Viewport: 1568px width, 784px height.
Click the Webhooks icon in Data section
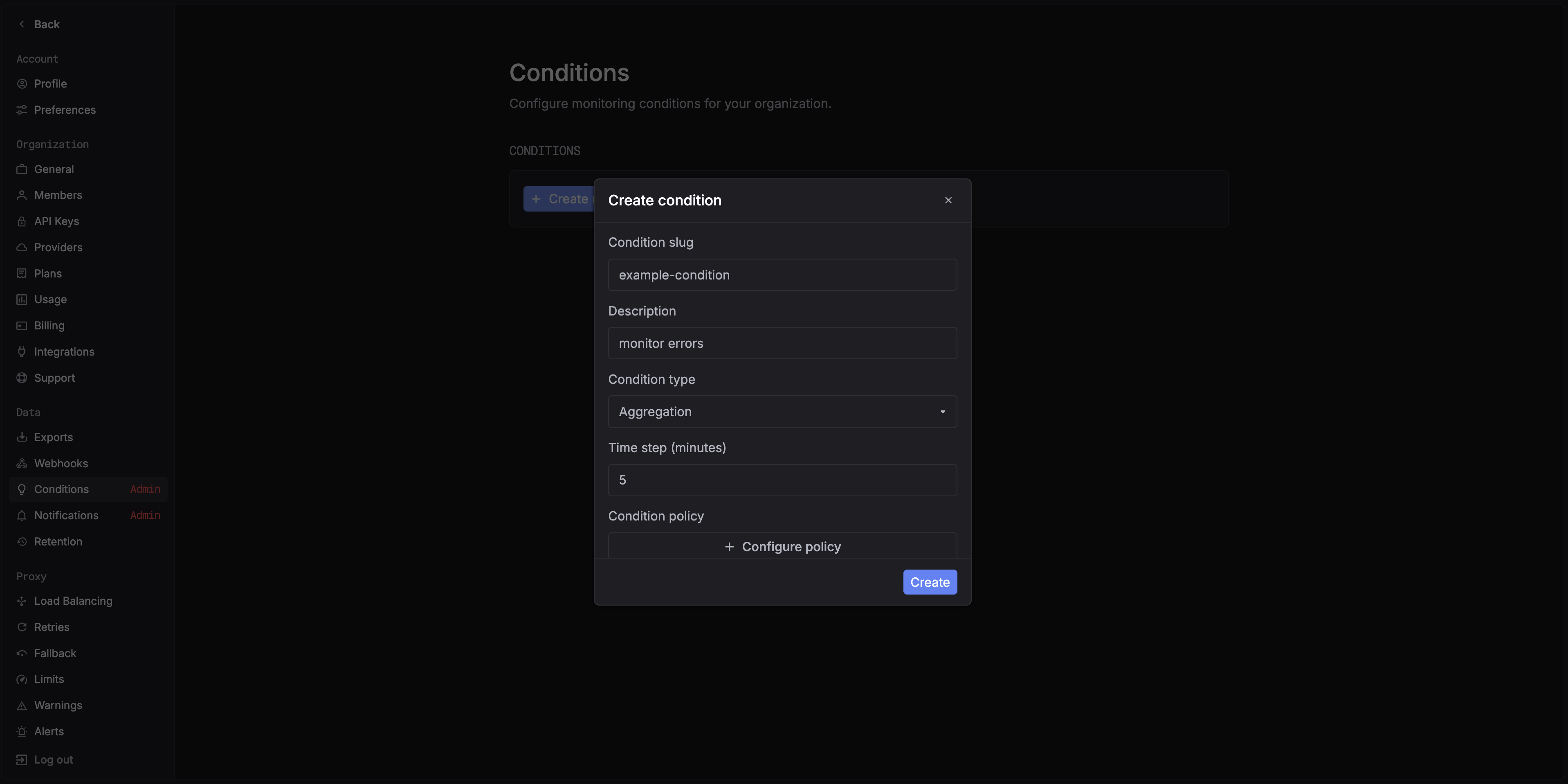coord(22,464)
